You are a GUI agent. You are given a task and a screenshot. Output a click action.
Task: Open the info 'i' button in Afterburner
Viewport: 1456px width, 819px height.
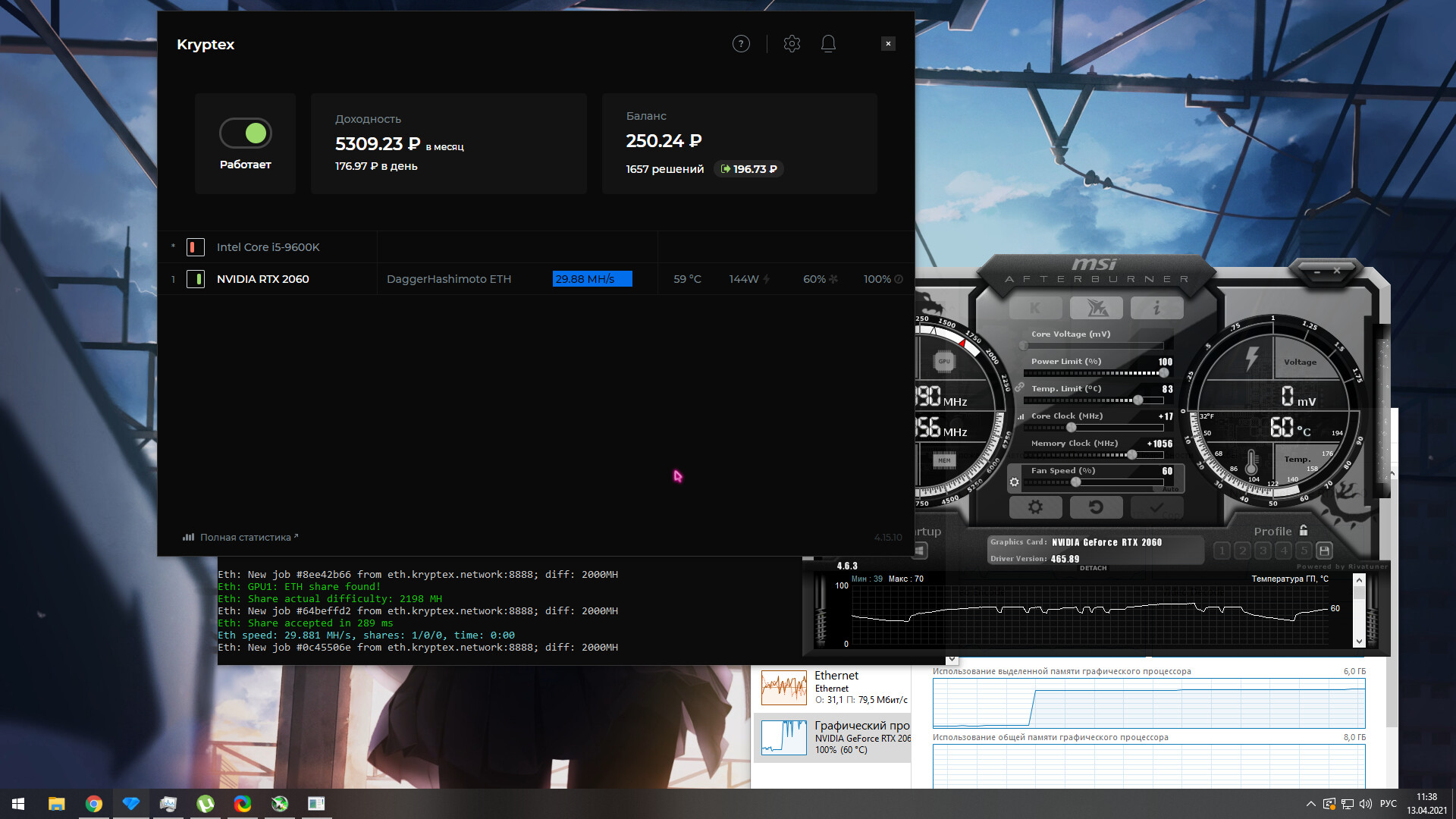pyautogui.click(x=1156, y=308)
